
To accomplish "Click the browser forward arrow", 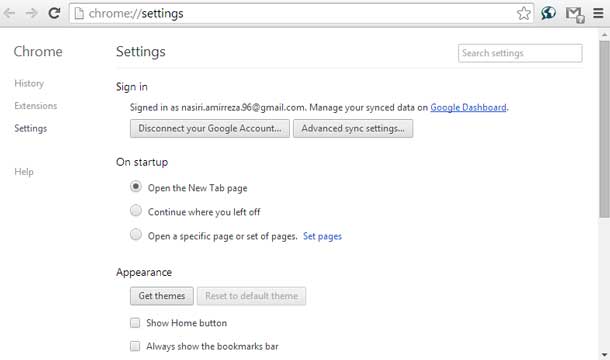I will [32, 13].
